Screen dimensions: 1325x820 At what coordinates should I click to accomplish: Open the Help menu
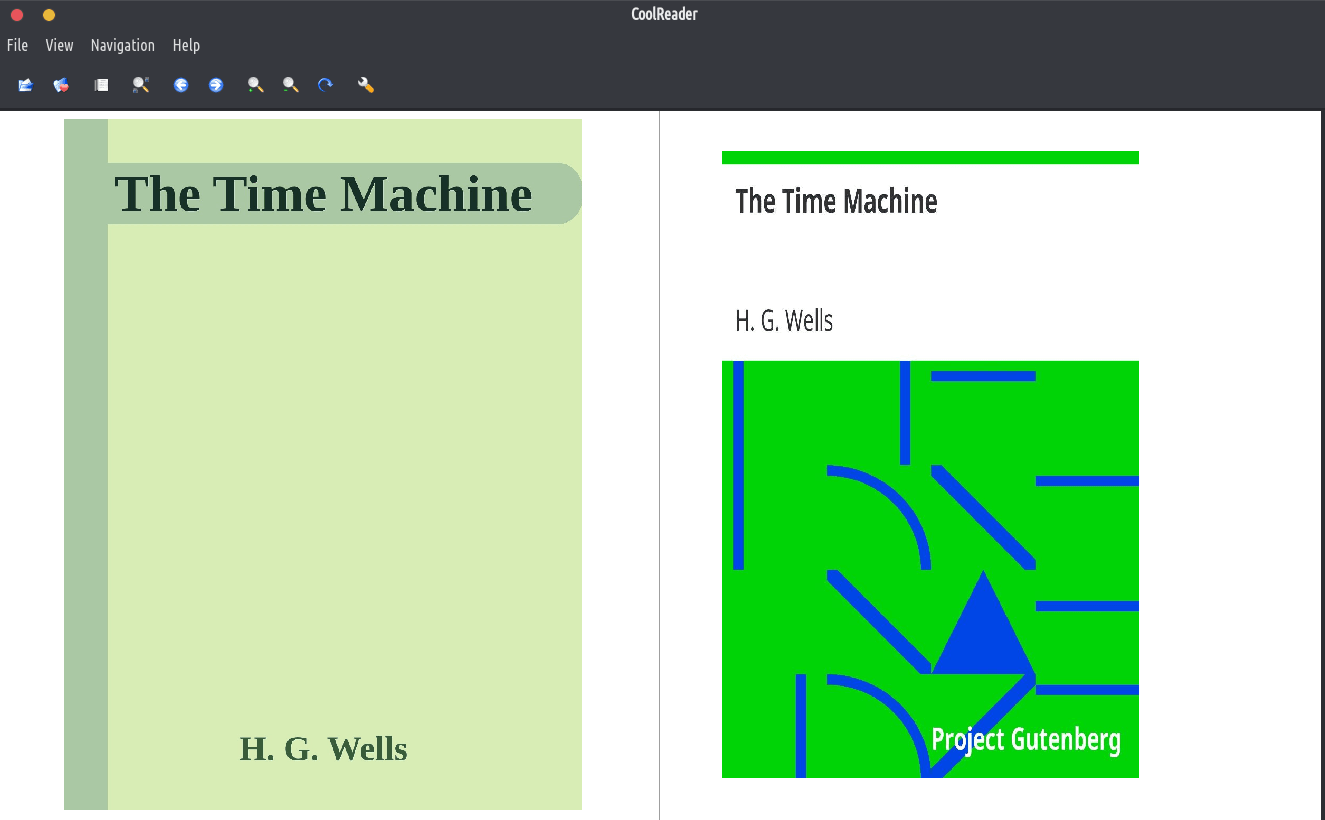click(x=186, y=45)
